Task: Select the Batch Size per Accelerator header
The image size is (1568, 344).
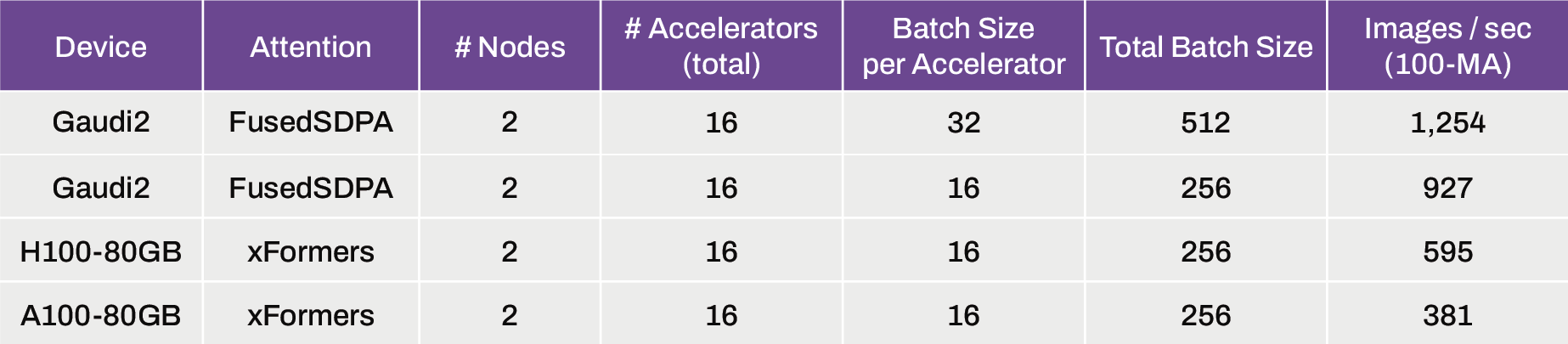Action: click(963, 46)
